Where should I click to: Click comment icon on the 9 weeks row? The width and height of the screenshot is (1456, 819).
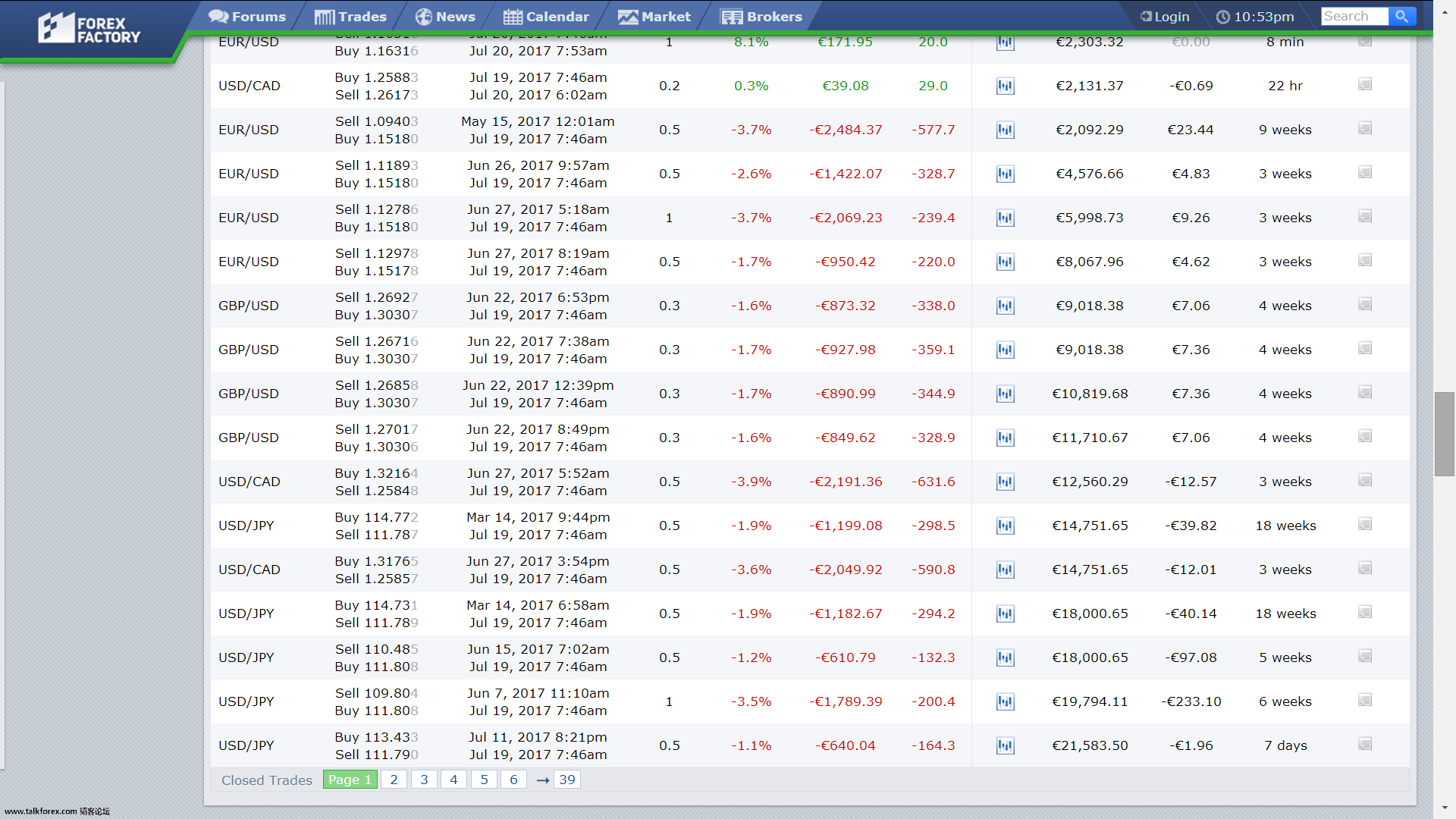click(x=1365, y=128)
